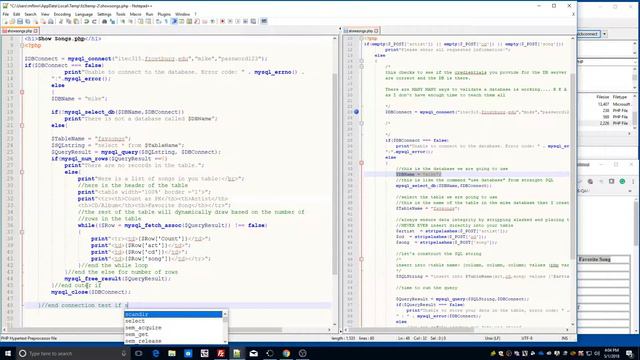Open Find with the binoculars icon

(104, 21)
